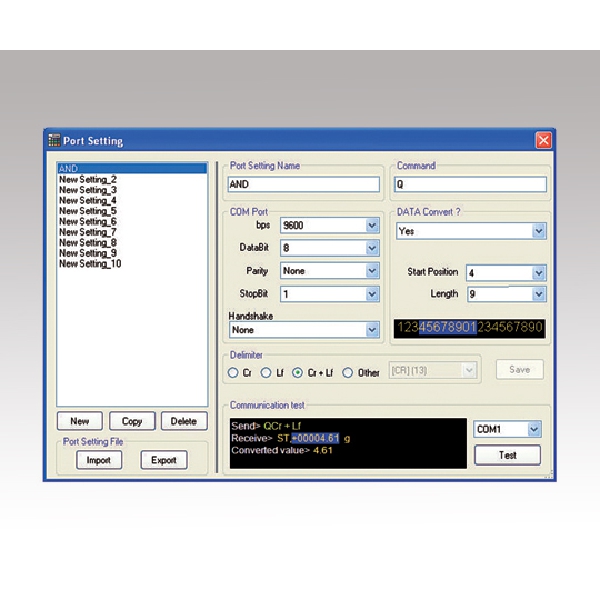
Task: Click the Import port setting file button
Action: point(98,460)
